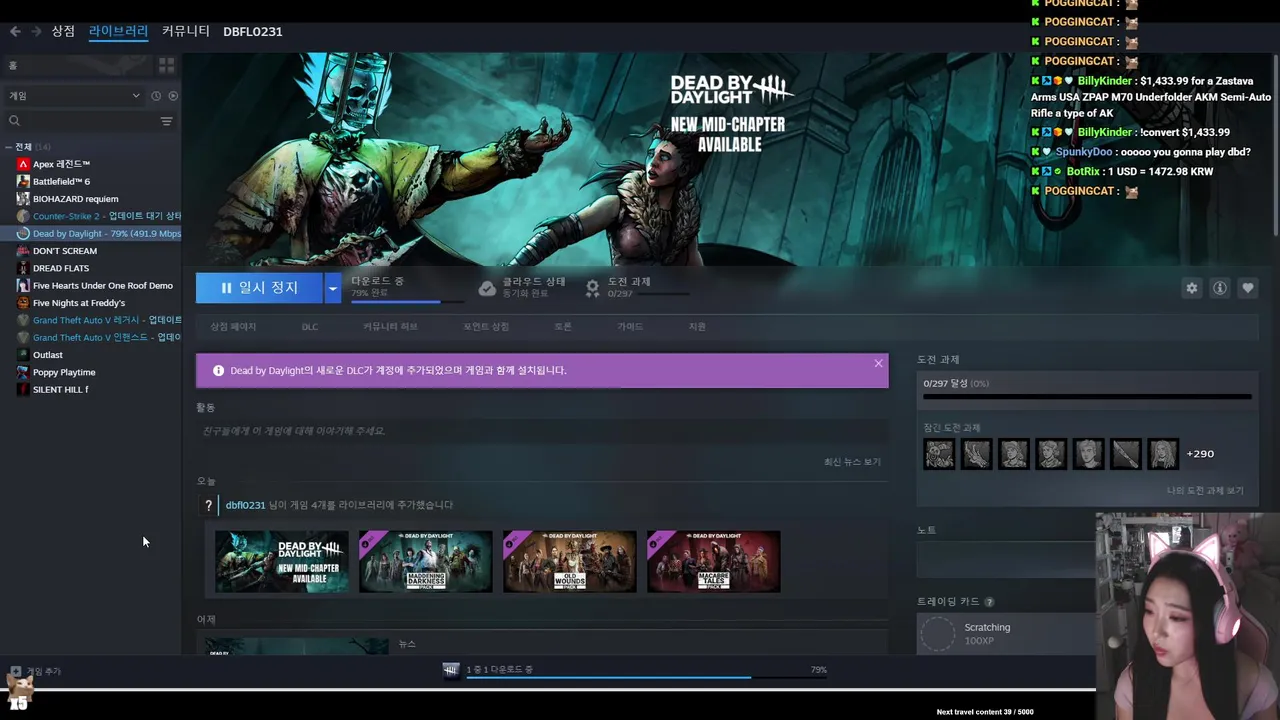Click the dbfl0231 username link
The height and width of the screenshot is (720, 1280).
(x=245, y=506)
